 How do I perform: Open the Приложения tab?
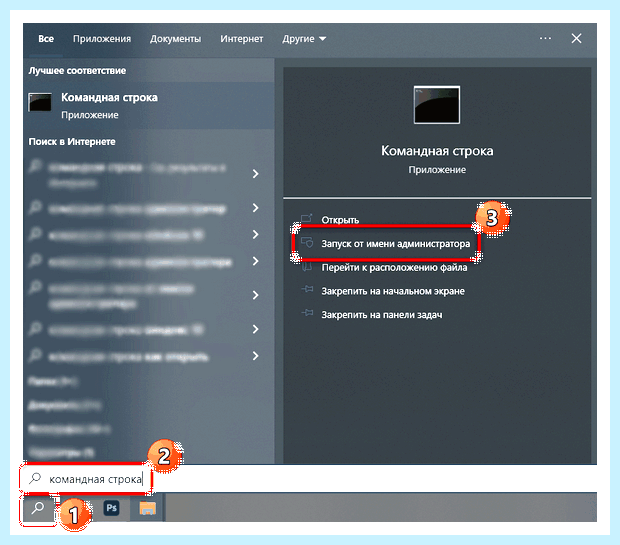pyautogui.click(x=102, y=39)
